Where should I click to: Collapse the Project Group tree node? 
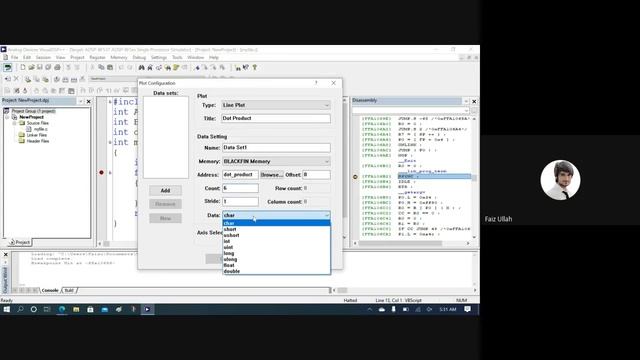(6, 111)
